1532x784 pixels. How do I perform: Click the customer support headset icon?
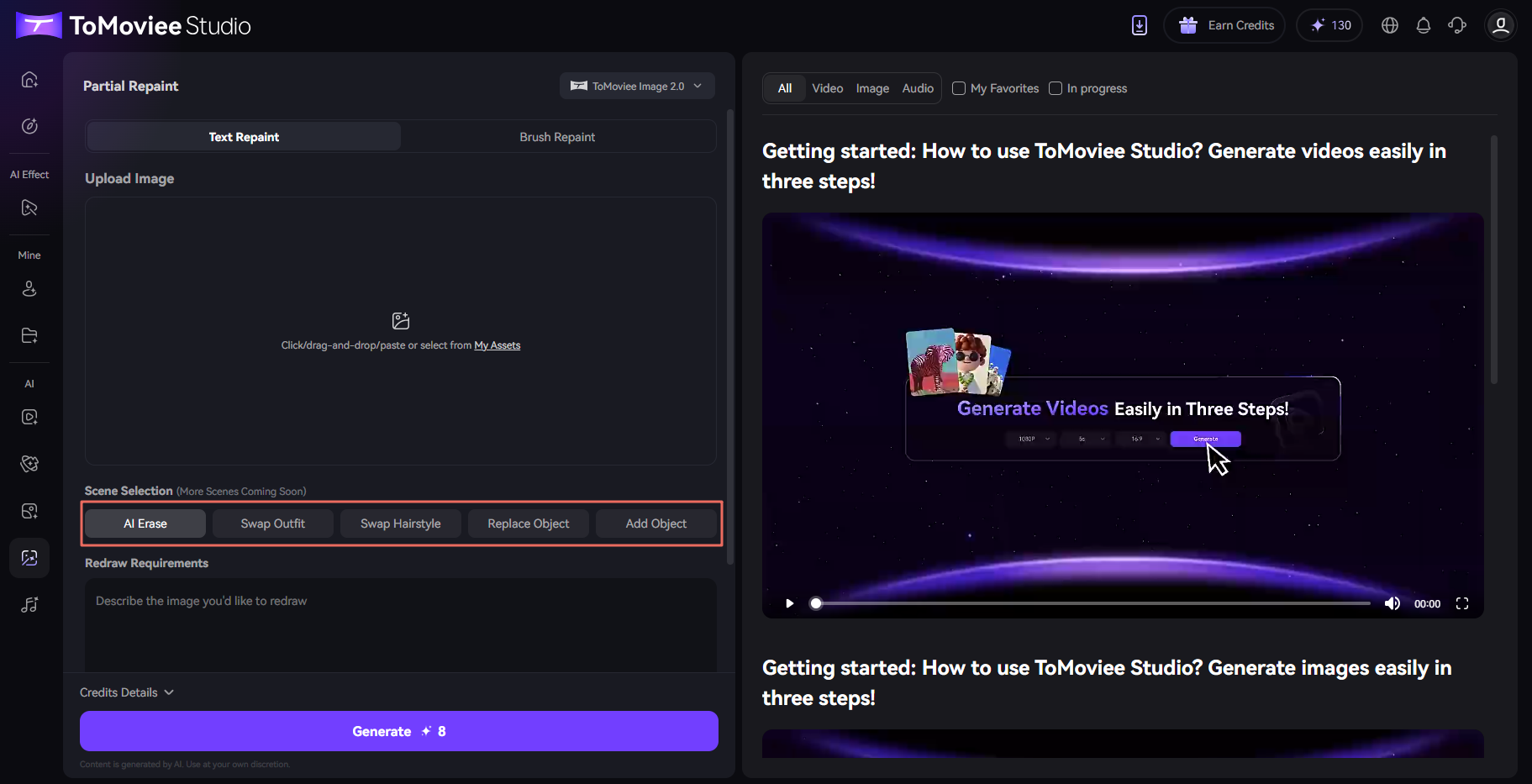coord(1456,25)
